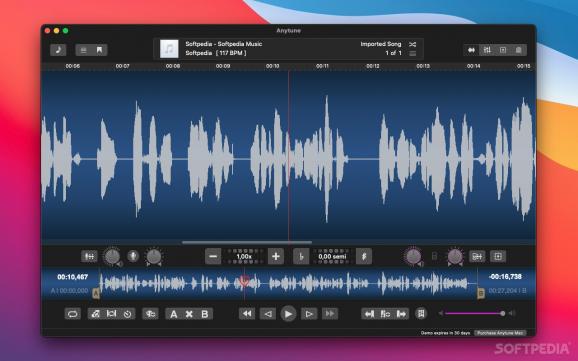Set loop end with the B button

pos(205,314)
